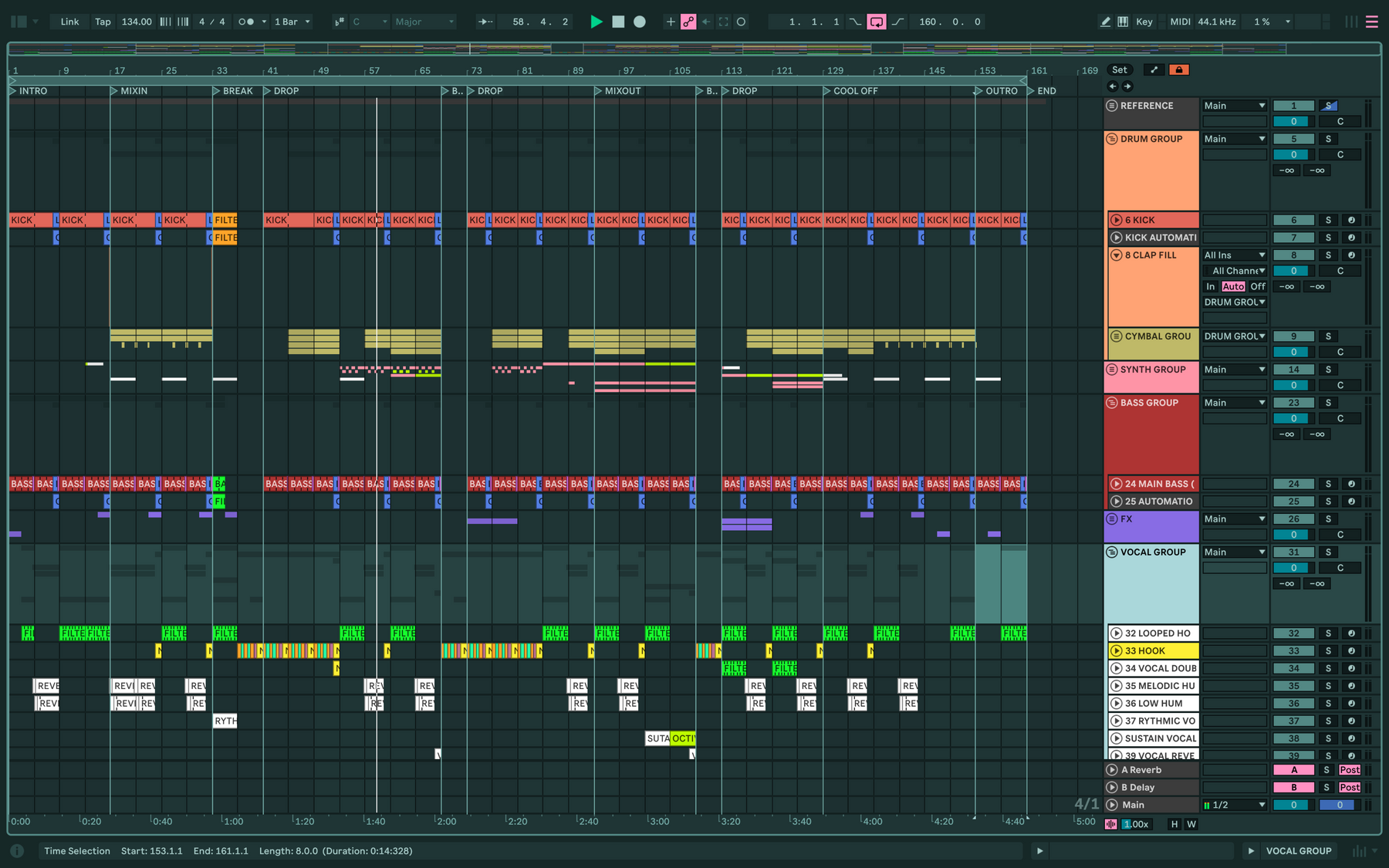Click the Set locator button
The height and width of the screenshot is (868, 1389).
[x=1120, y=69]
